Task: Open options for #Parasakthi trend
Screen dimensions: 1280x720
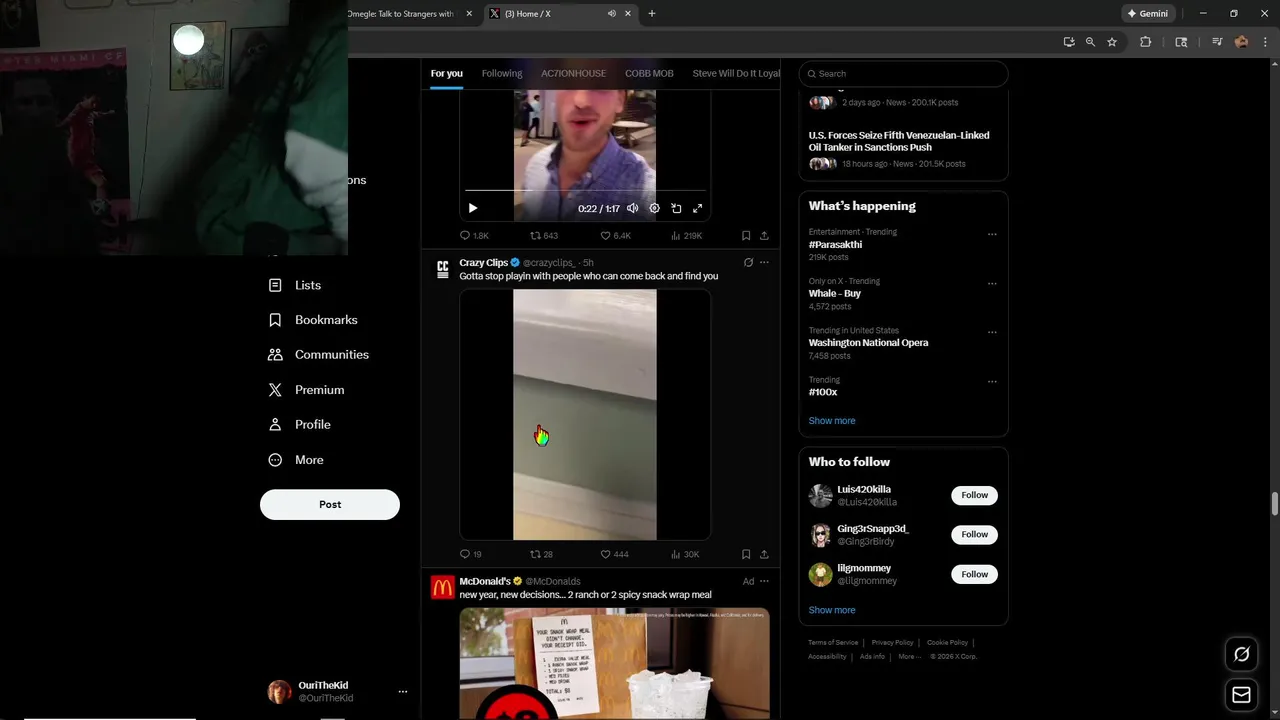Action: [992, 234]
